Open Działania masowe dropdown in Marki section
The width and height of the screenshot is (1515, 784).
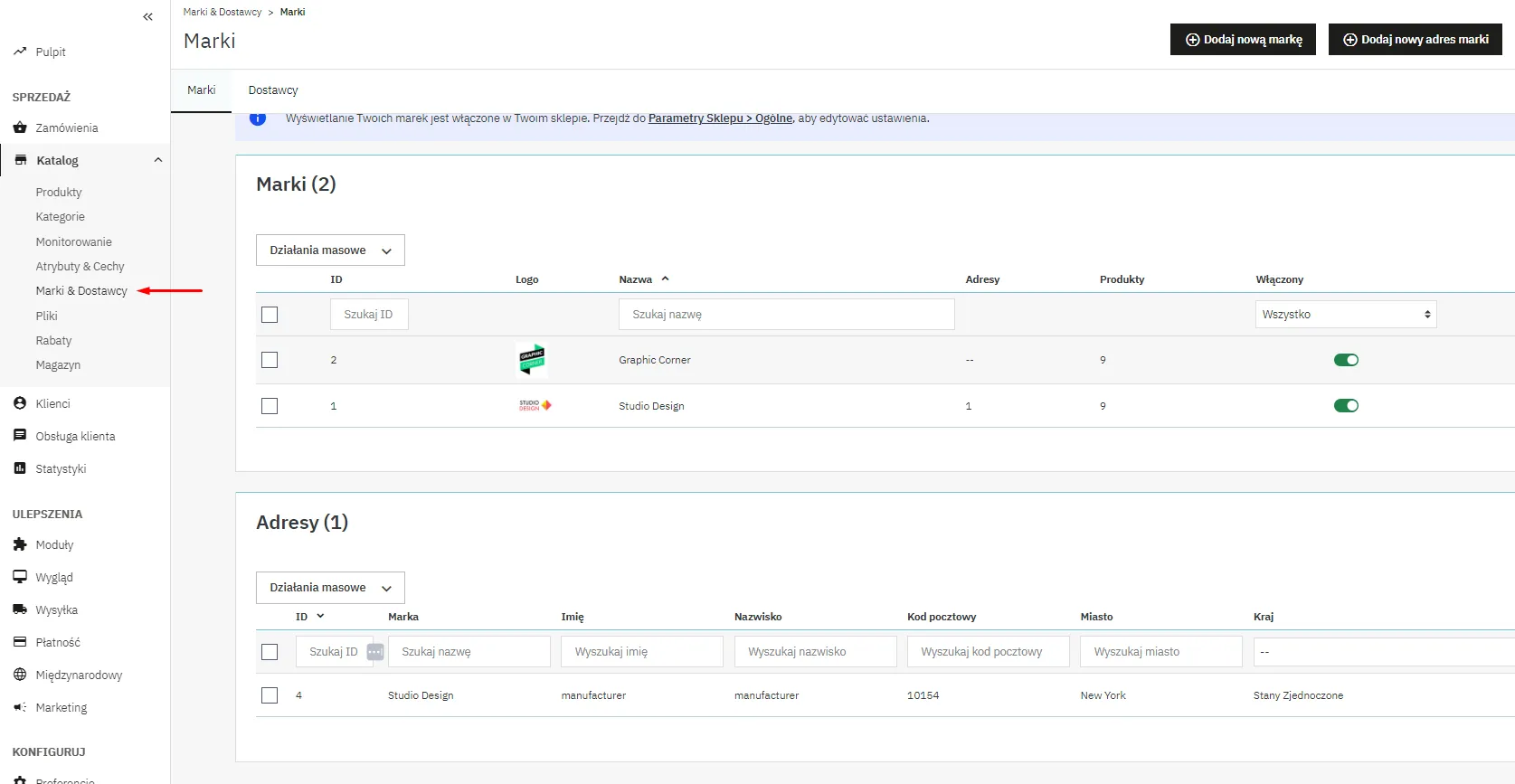pyautogui.click(x=330, y=250)
